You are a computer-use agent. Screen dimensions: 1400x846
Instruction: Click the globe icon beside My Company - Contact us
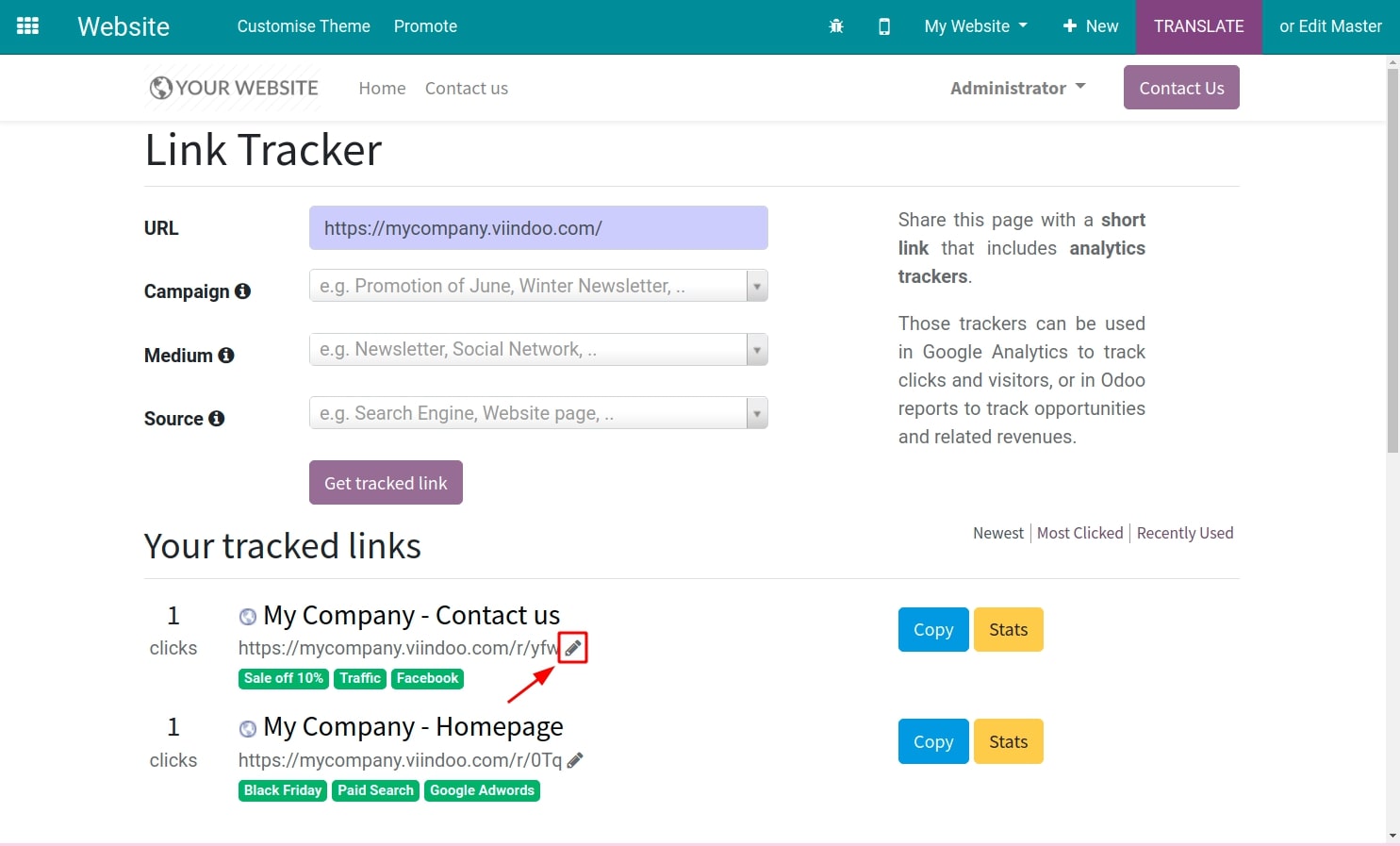point(247,616)
